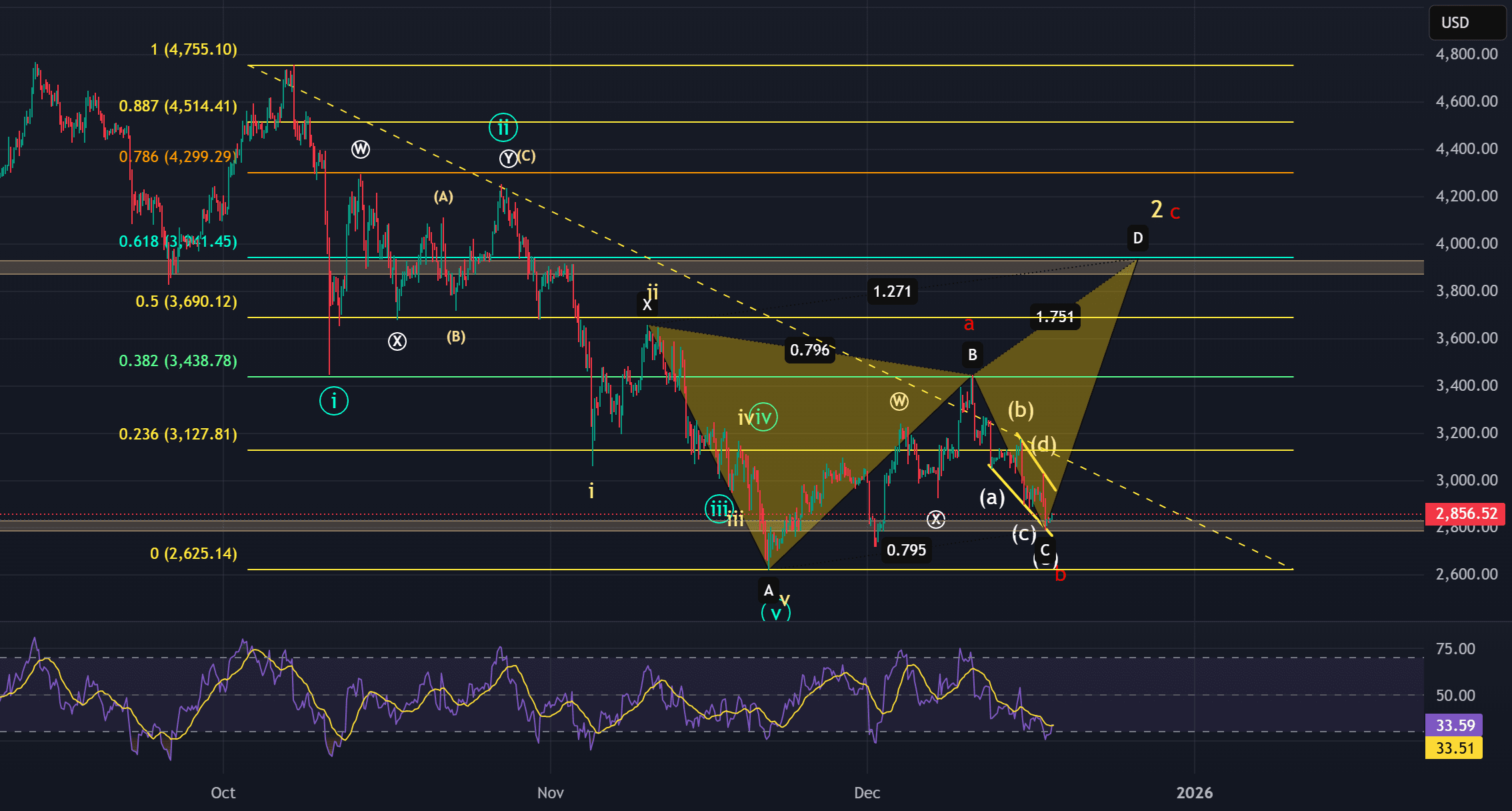Open the USD currency dropdown
The image size is (1512, 811).
pos(1466,23)
